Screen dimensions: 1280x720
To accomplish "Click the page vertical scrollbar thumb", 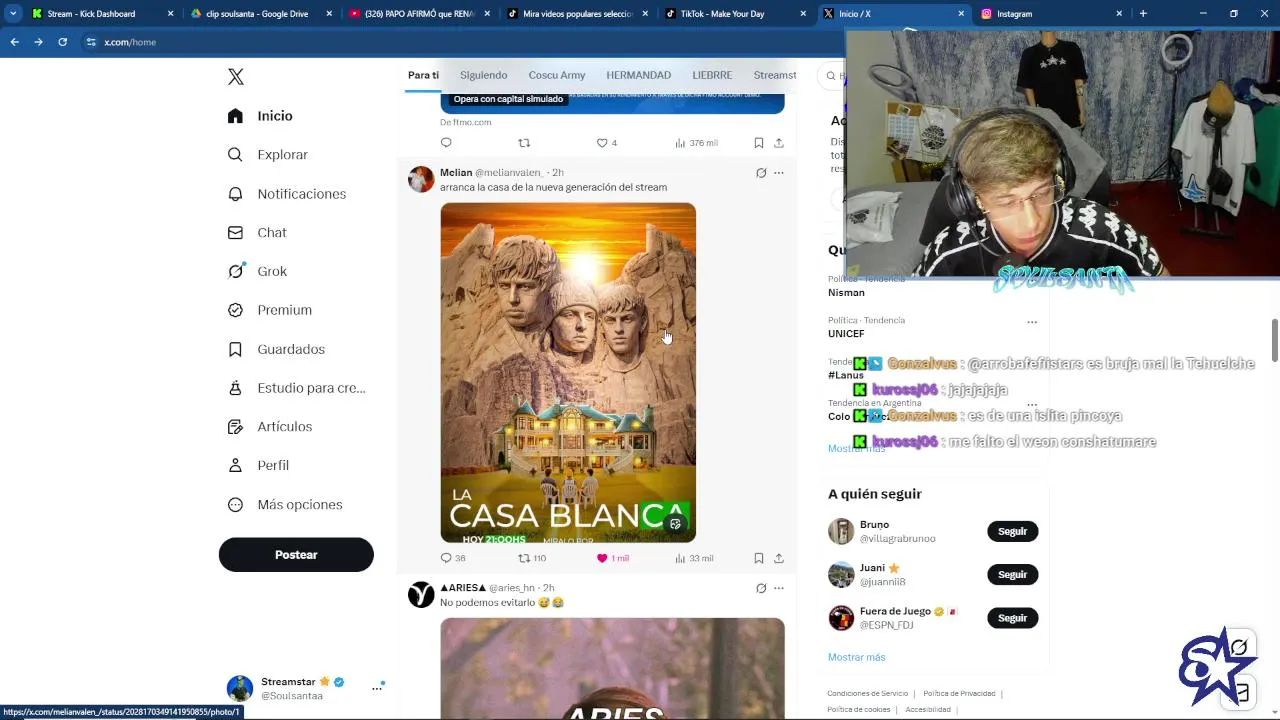I will coord(1275,341).
